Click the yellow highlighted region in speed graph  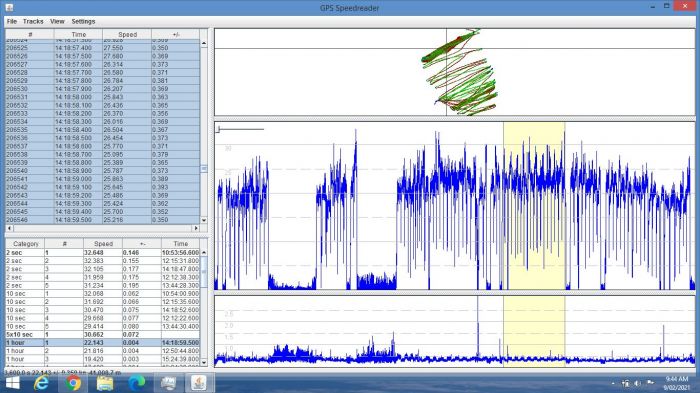534,206
